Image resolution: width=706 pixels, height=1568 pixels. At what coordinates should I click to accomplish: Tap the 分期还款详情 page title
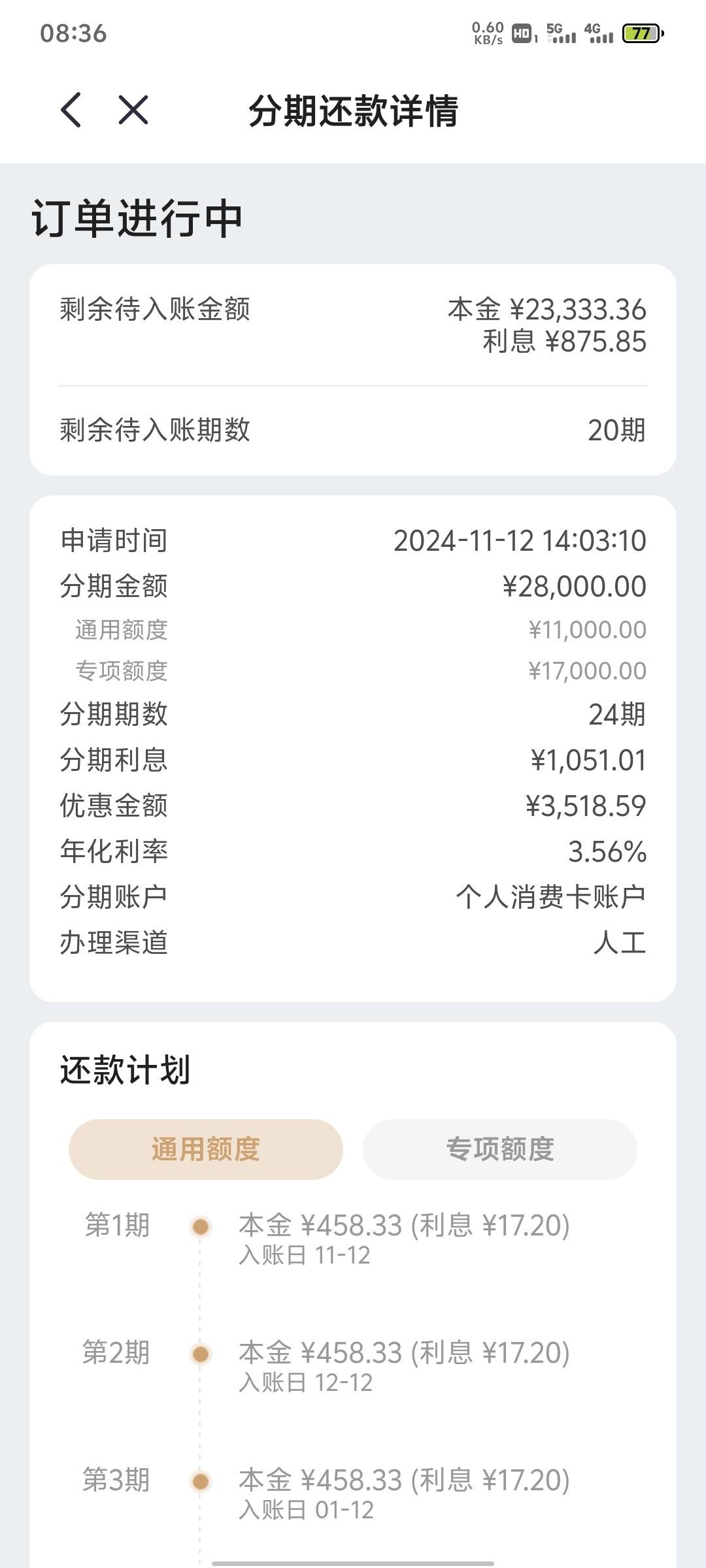click(353, 110)
